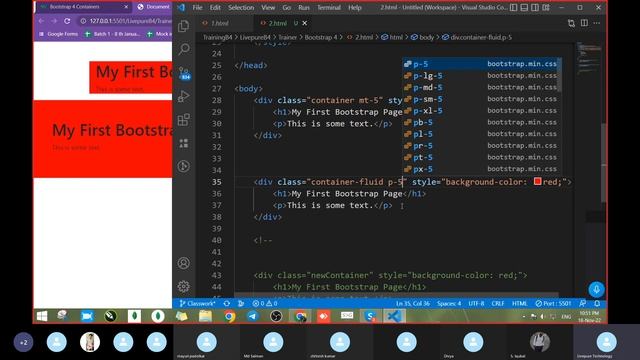Click Port : 5501 Live Server status
This screenshot has height=360, width=640.
pyautogui.click(x=553, y=304)
